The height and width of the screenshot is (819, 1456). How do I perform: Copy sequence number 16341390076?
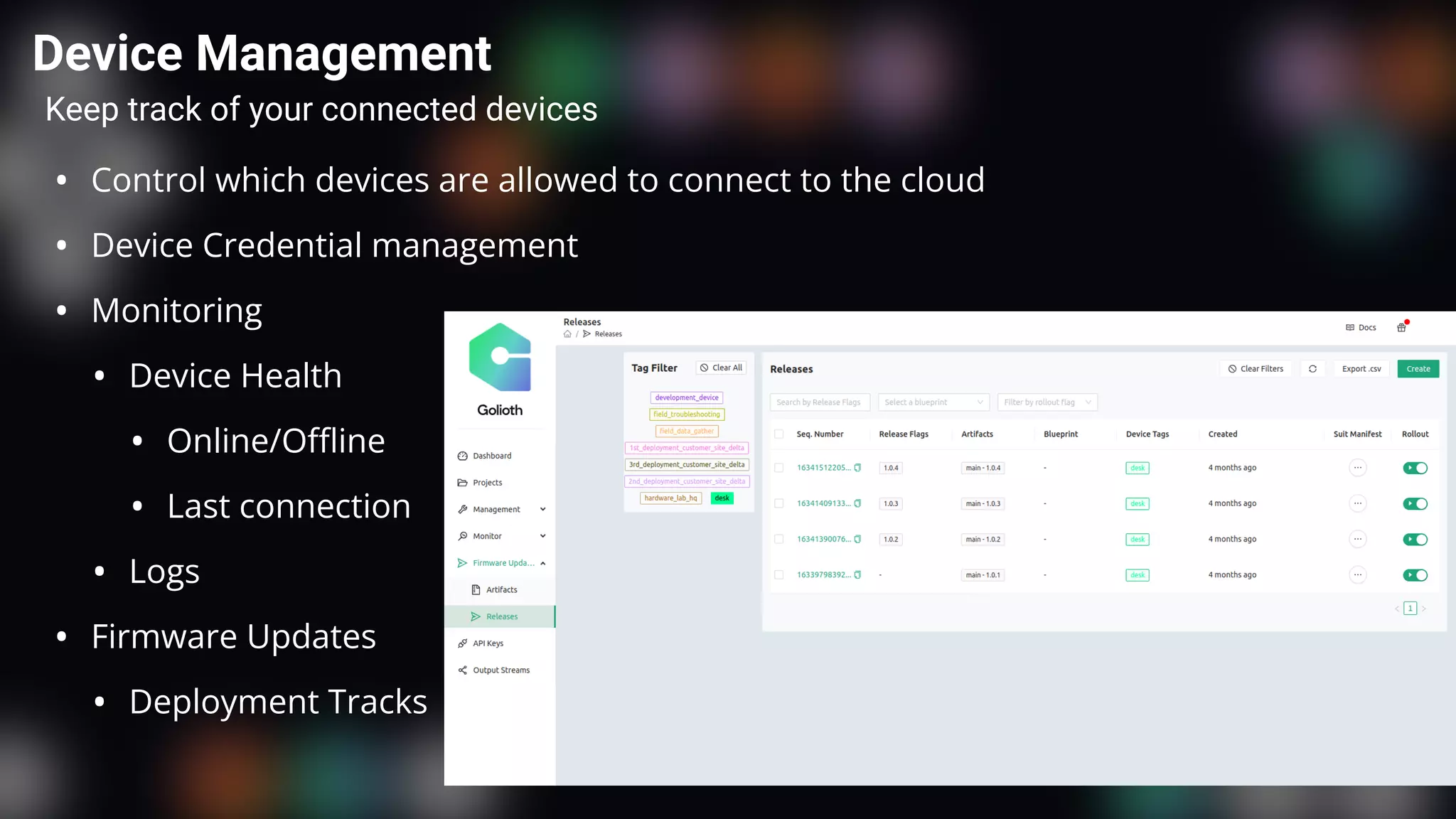pyautogui.click(x=857, y=539)
